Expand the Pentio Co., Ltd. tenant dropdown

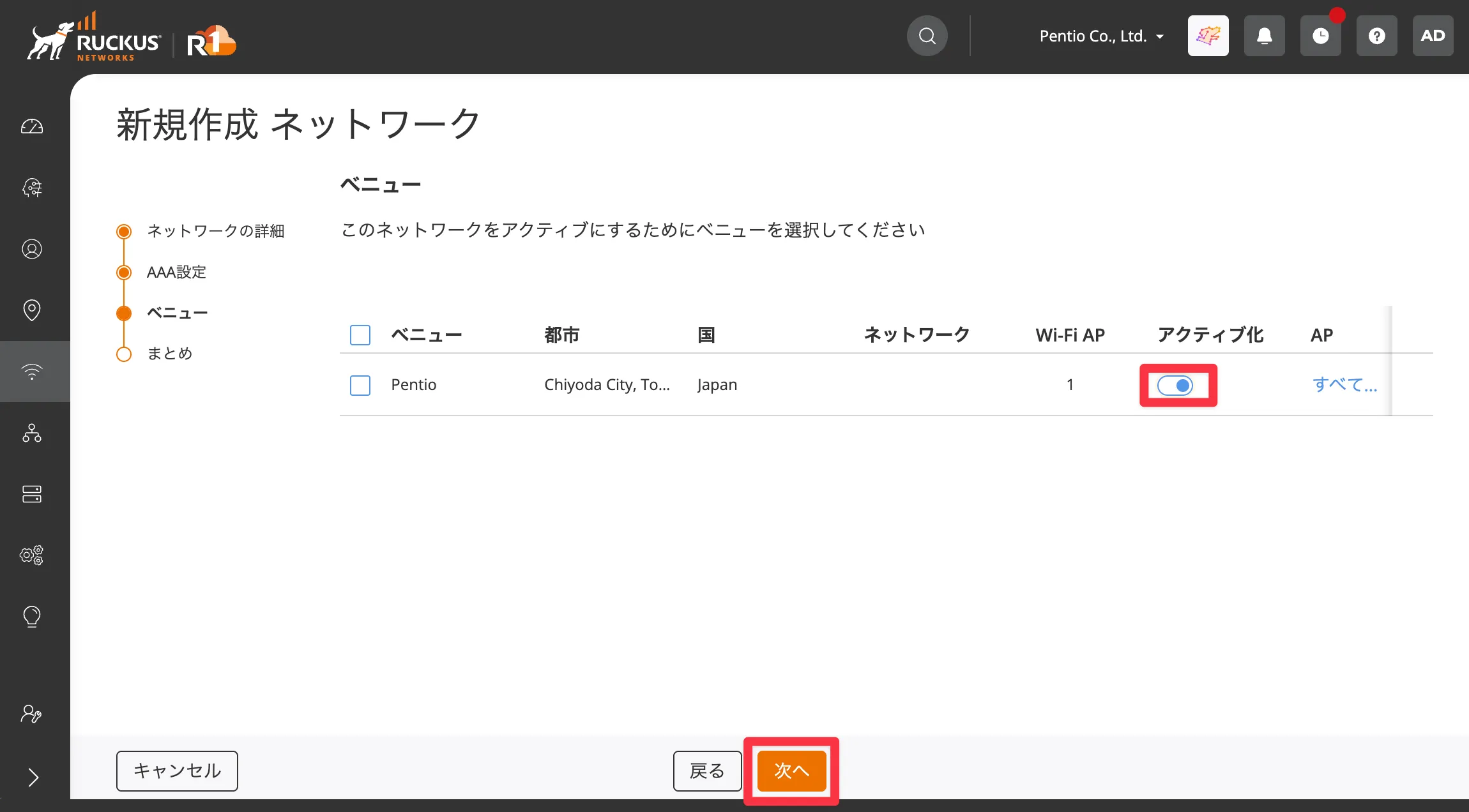[1101, 36]
